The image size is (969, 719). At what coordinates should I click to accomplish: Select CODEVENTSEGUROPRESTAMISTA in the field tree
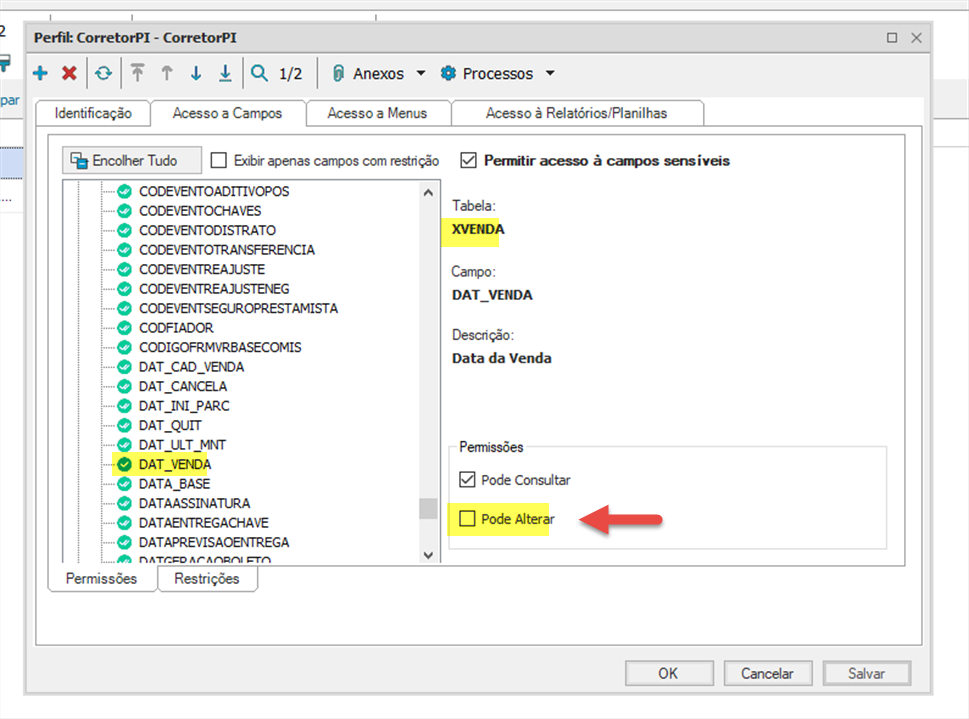[239, 308]
